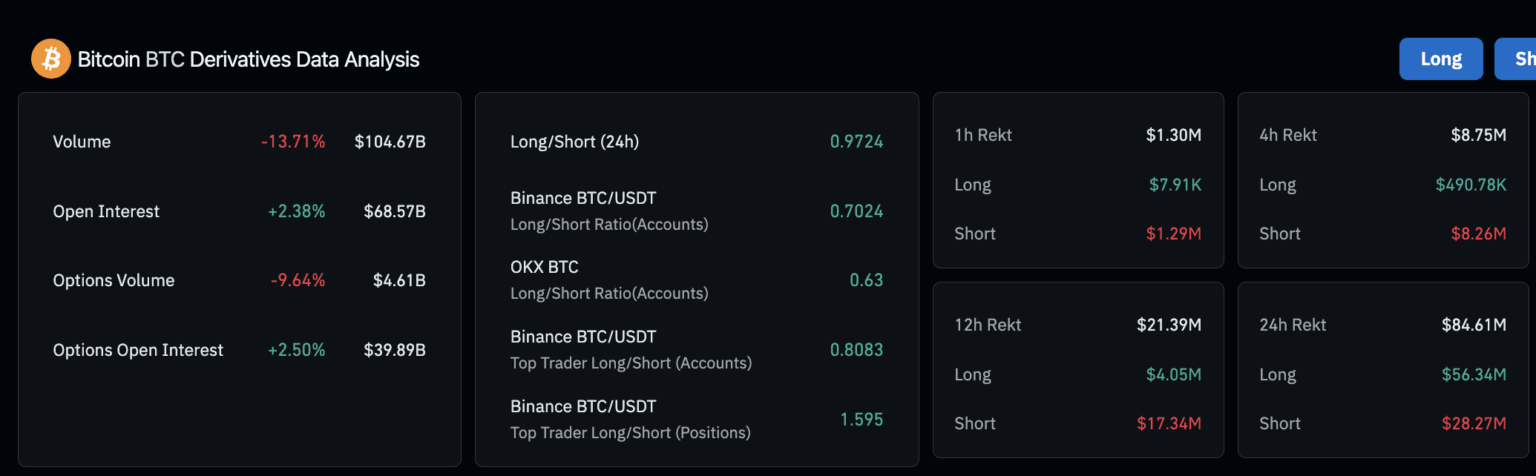The width and height of the screenshot is (1536, 476).
Task: Click the Long/Short (24h) ratio 0.9724
Action: [x=856, y=142]
